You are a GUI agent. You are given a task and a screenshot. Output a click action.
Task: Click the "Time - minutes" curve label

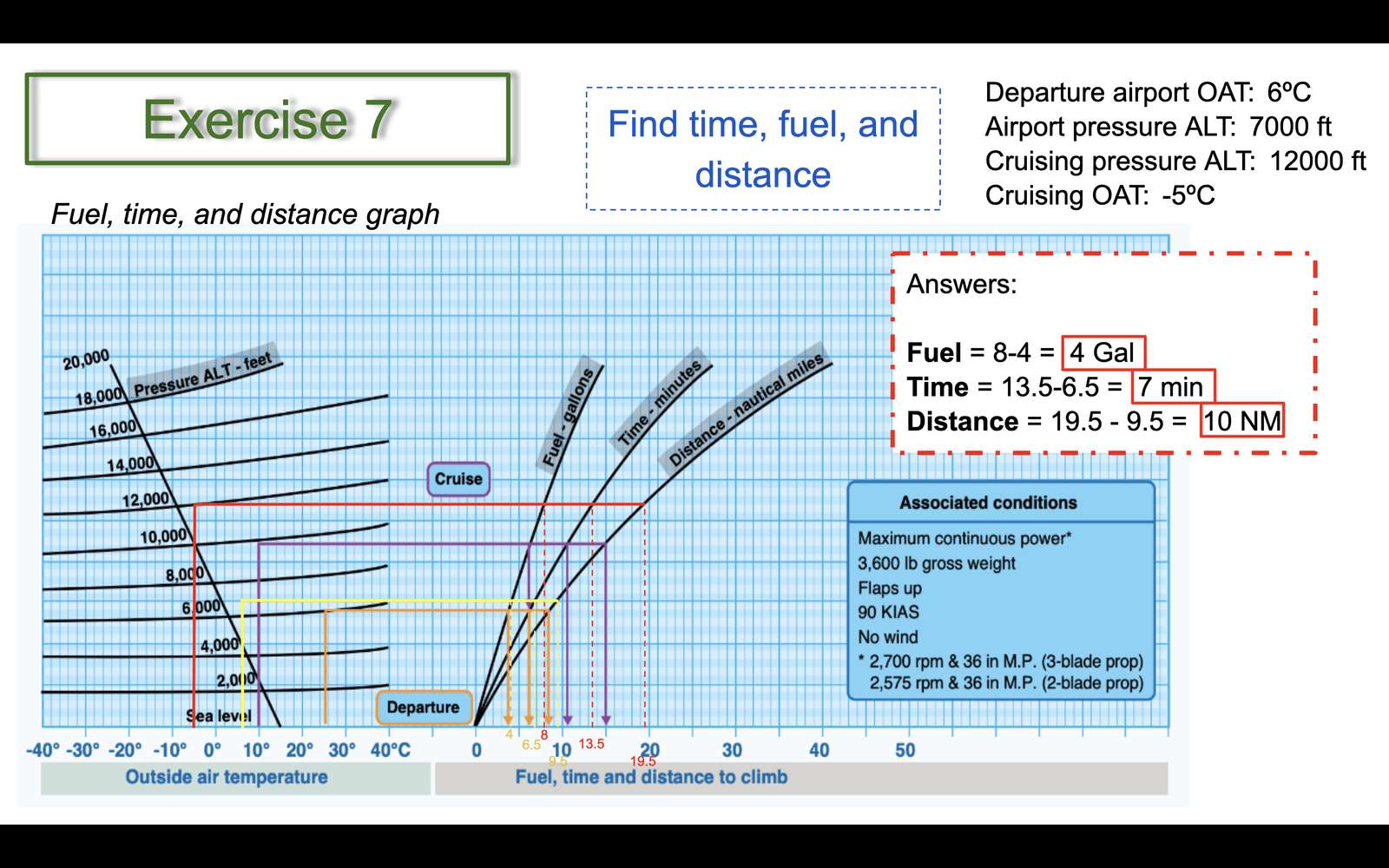(660, 404)
